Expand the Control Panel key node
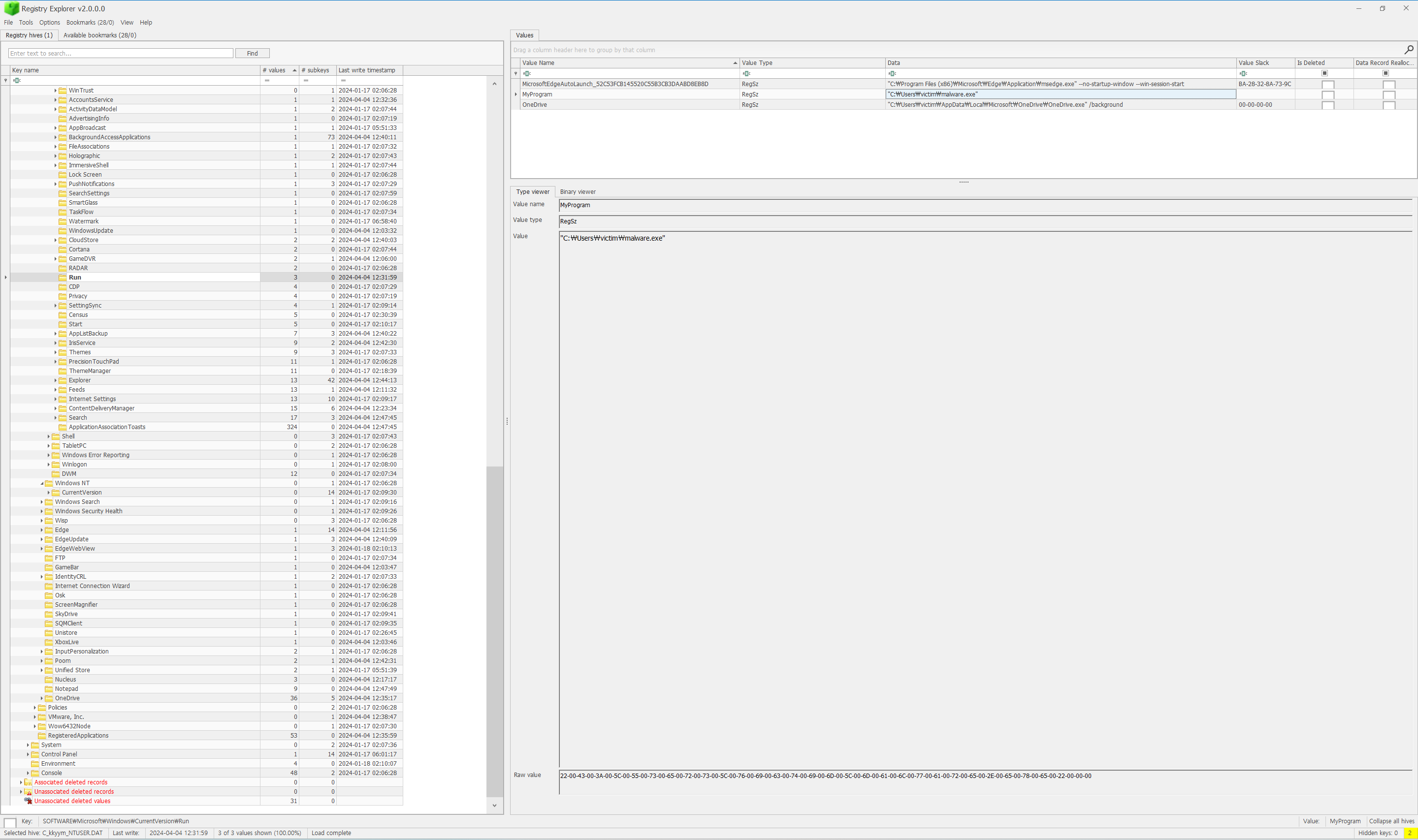Screen dimensions: 1418x840 28,754
